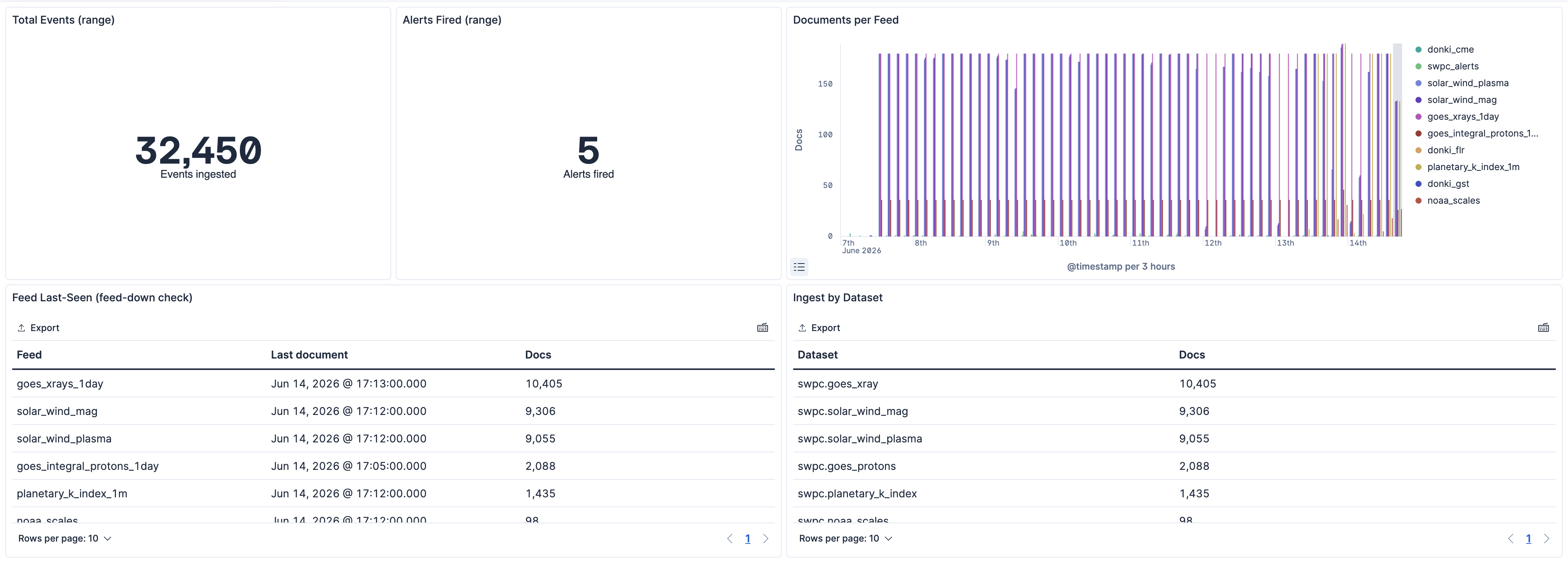The width and height of the screenshot is (1568, 566).
Task: Open Rows per page dropdown in Ingest by Dataset
Action: (x=845, y=539)
